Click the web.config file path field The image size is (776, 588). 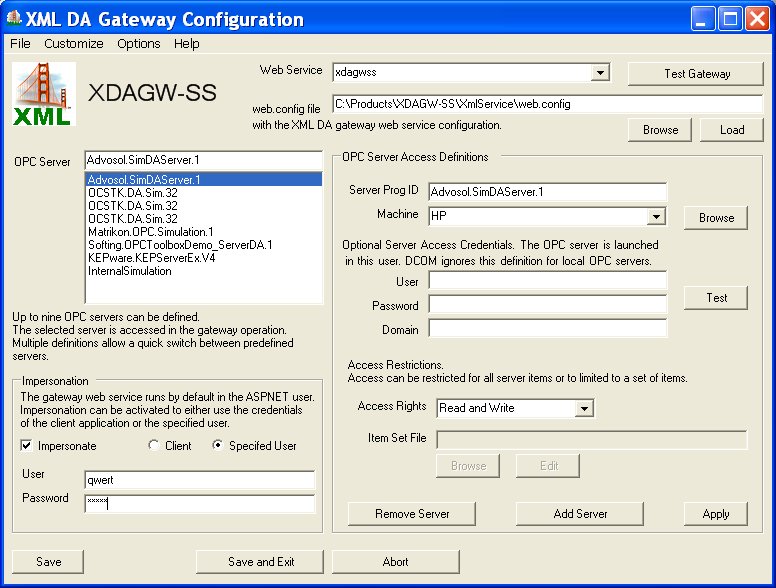pyautogui.click(x=548, y=104)
